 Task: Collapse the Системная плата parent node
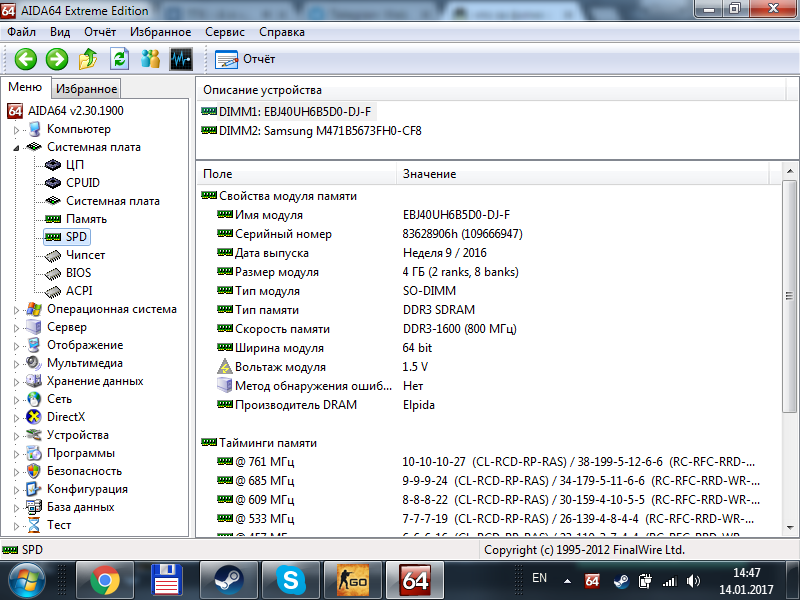[16, 148]
